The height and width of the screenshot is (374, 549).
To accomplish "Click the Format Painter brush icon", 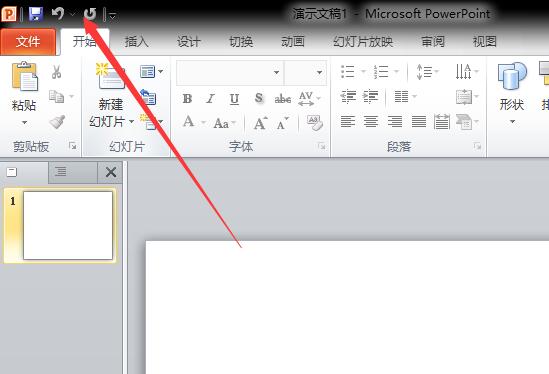I will [x=57, y=122].
